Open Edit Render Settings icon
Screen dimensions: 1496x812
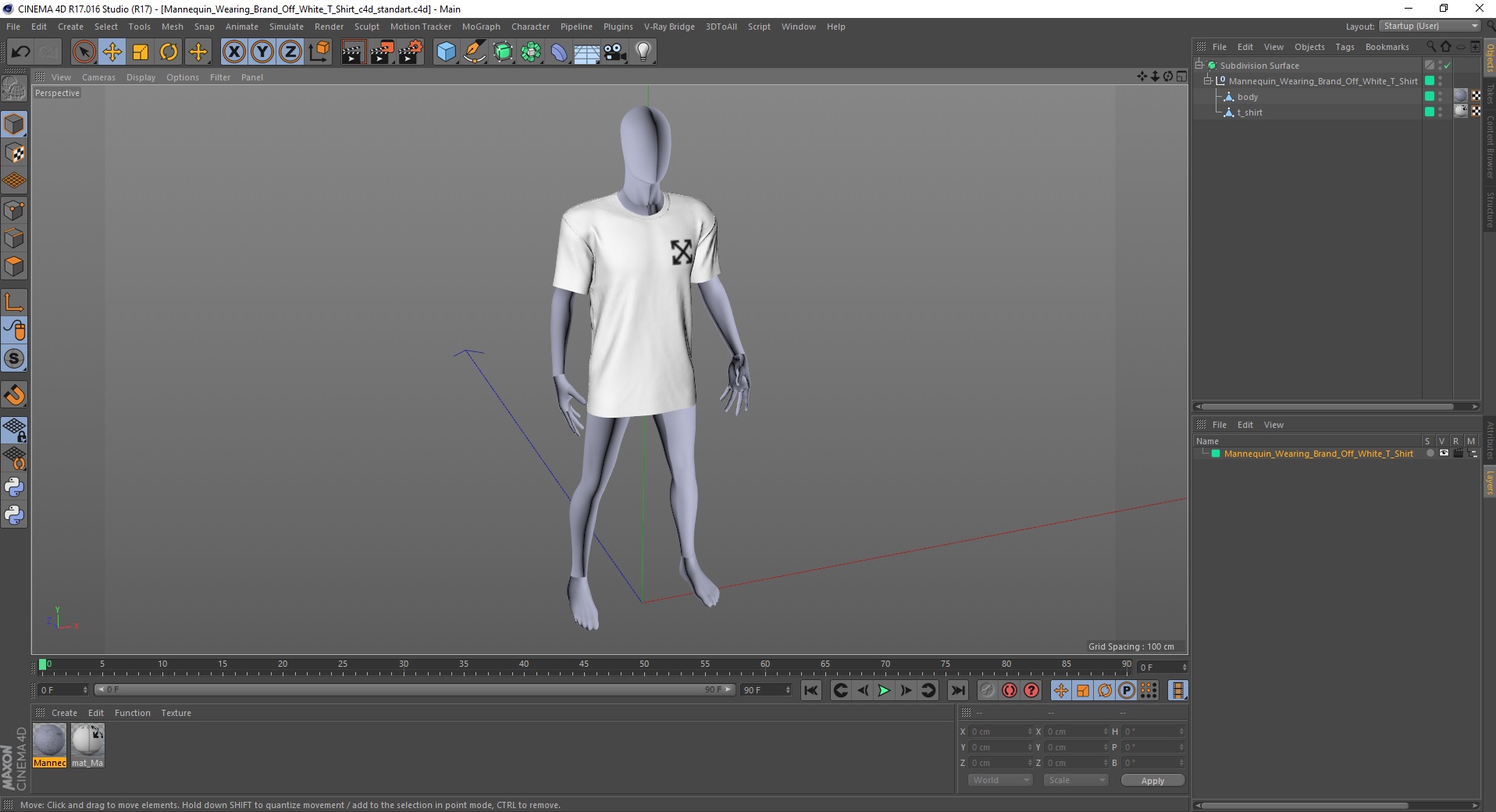point(411,52)
